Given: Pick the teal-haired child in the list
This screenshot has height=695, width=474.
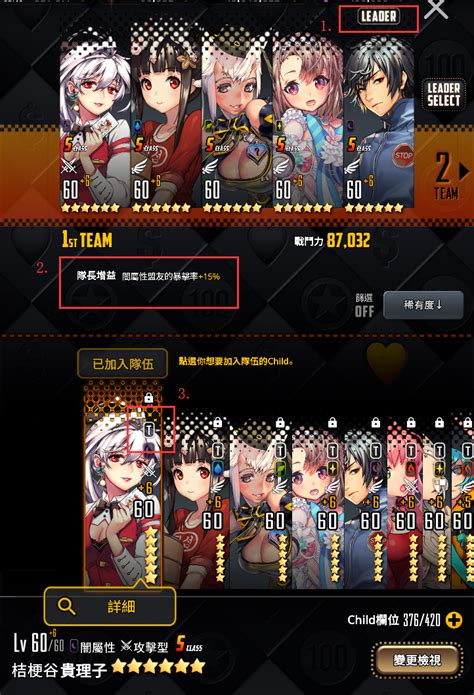Looking at the screenshot, I should pos(462,501).
